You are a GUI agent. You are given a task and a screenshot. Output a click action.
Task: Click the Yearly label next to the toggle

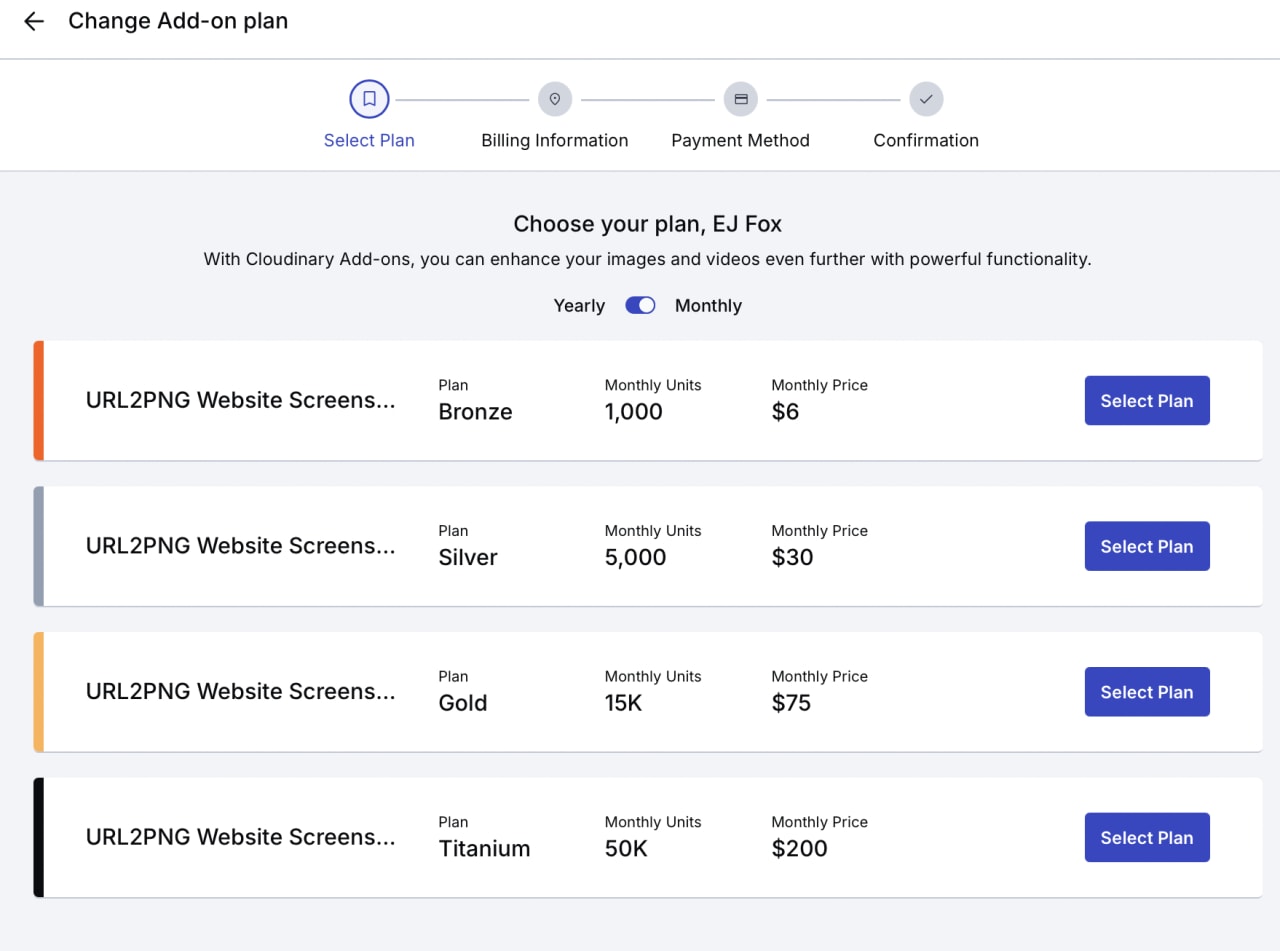coord(578,305)
